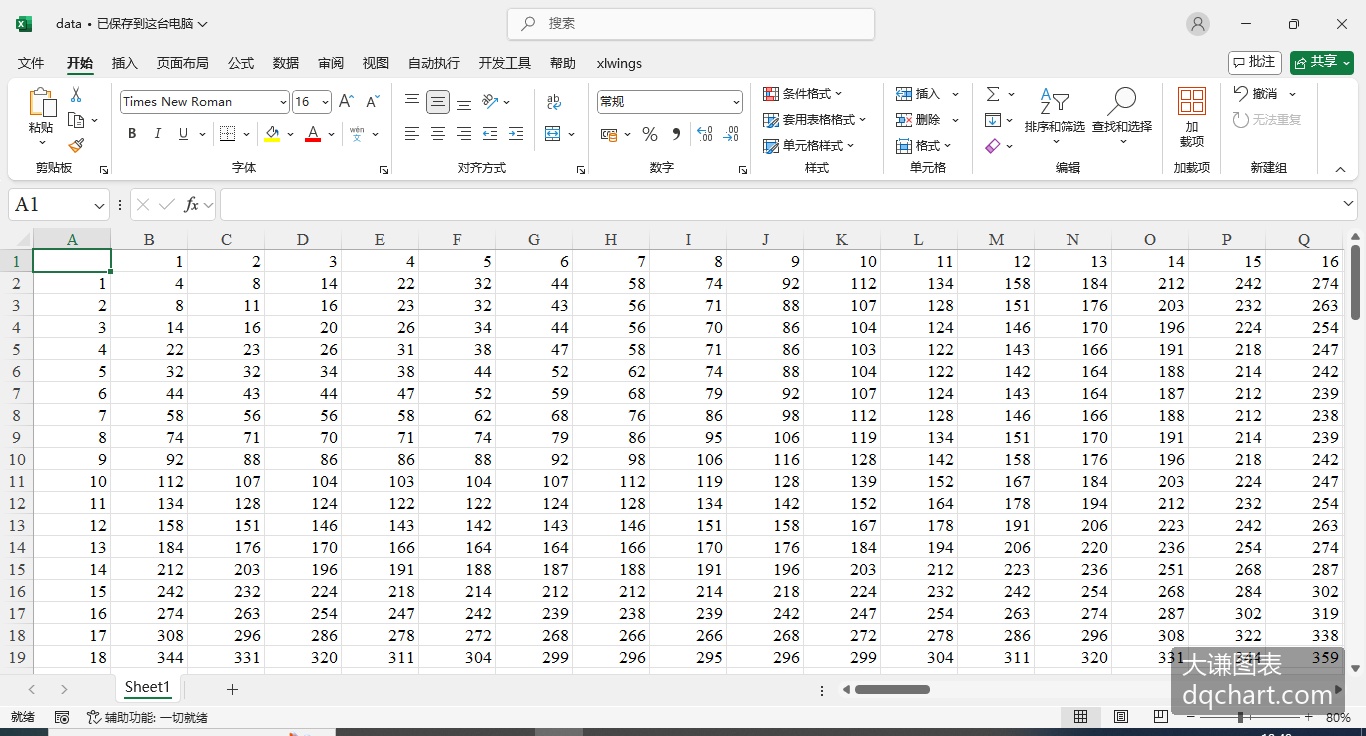Apply Comma Style number format
The image size is (1366, 736).
[x=676, y=134]
